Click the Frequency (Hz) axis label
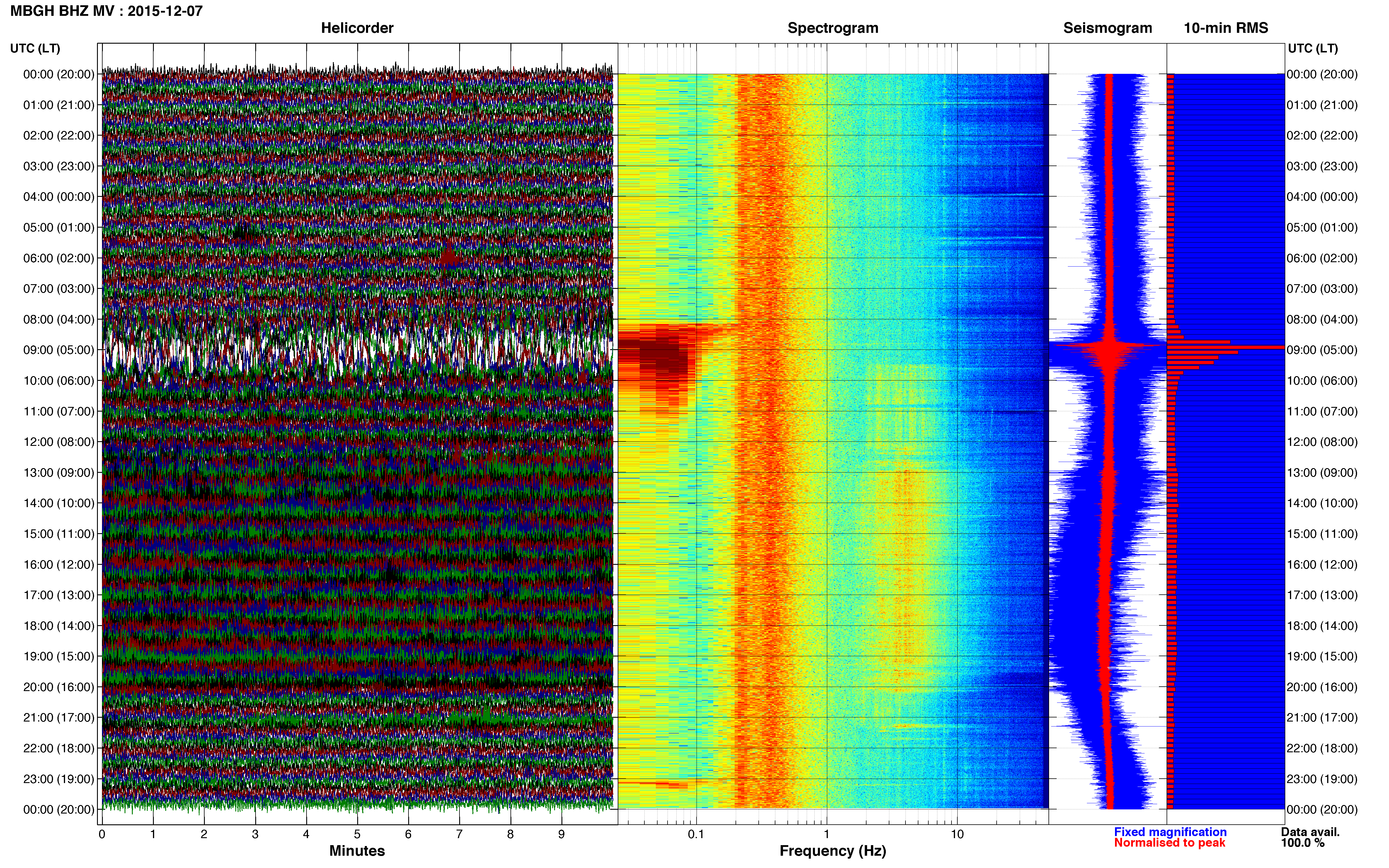The width and height of the screenshot is (1389, 868). click(833, 851)
